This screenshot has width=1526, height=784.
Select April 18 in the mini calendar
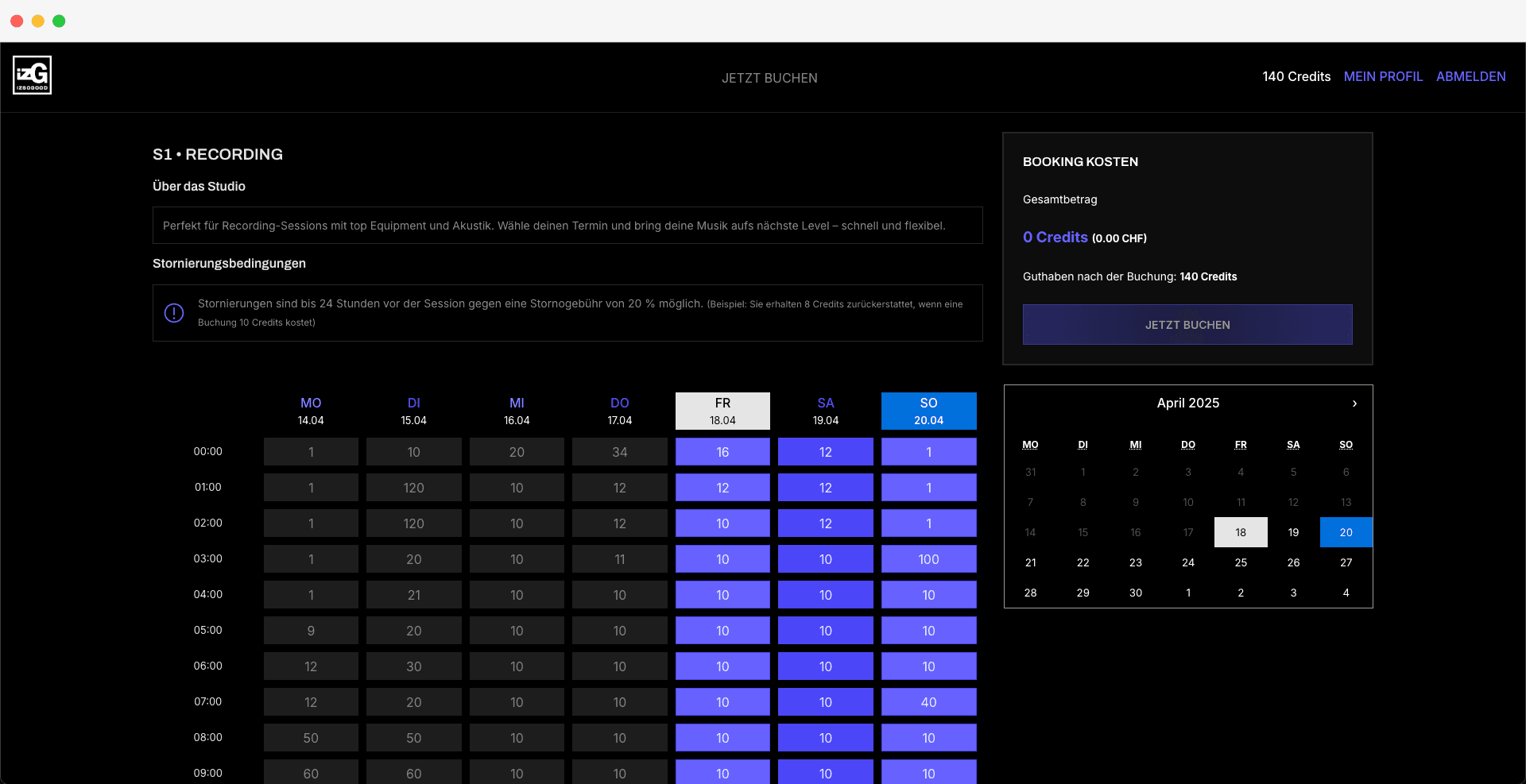(1241, 532)
